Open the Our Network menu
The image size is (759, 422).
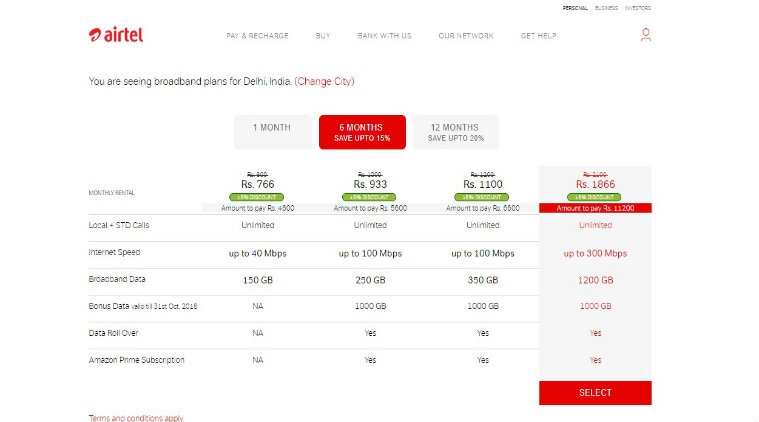[x=466, y=36]
